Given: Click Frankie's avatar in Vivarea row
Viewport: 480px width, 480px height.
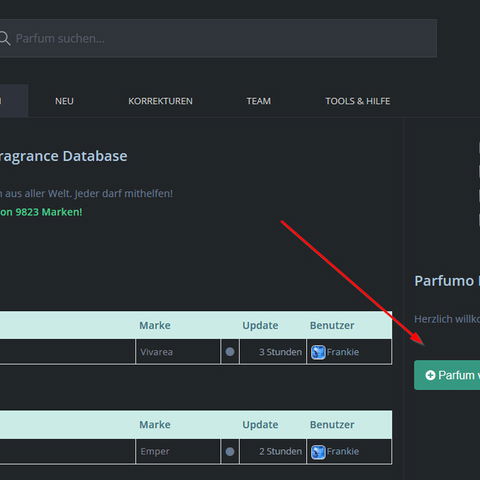Looking at the screenshot, I should point(318,352).
